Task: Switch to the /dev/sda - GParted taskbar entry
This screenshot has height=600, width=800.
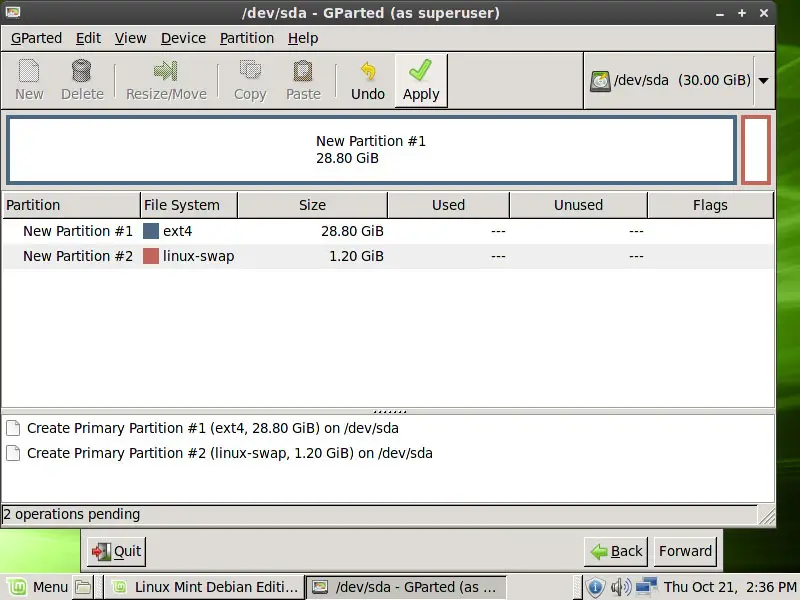Action: pos(406,587)
